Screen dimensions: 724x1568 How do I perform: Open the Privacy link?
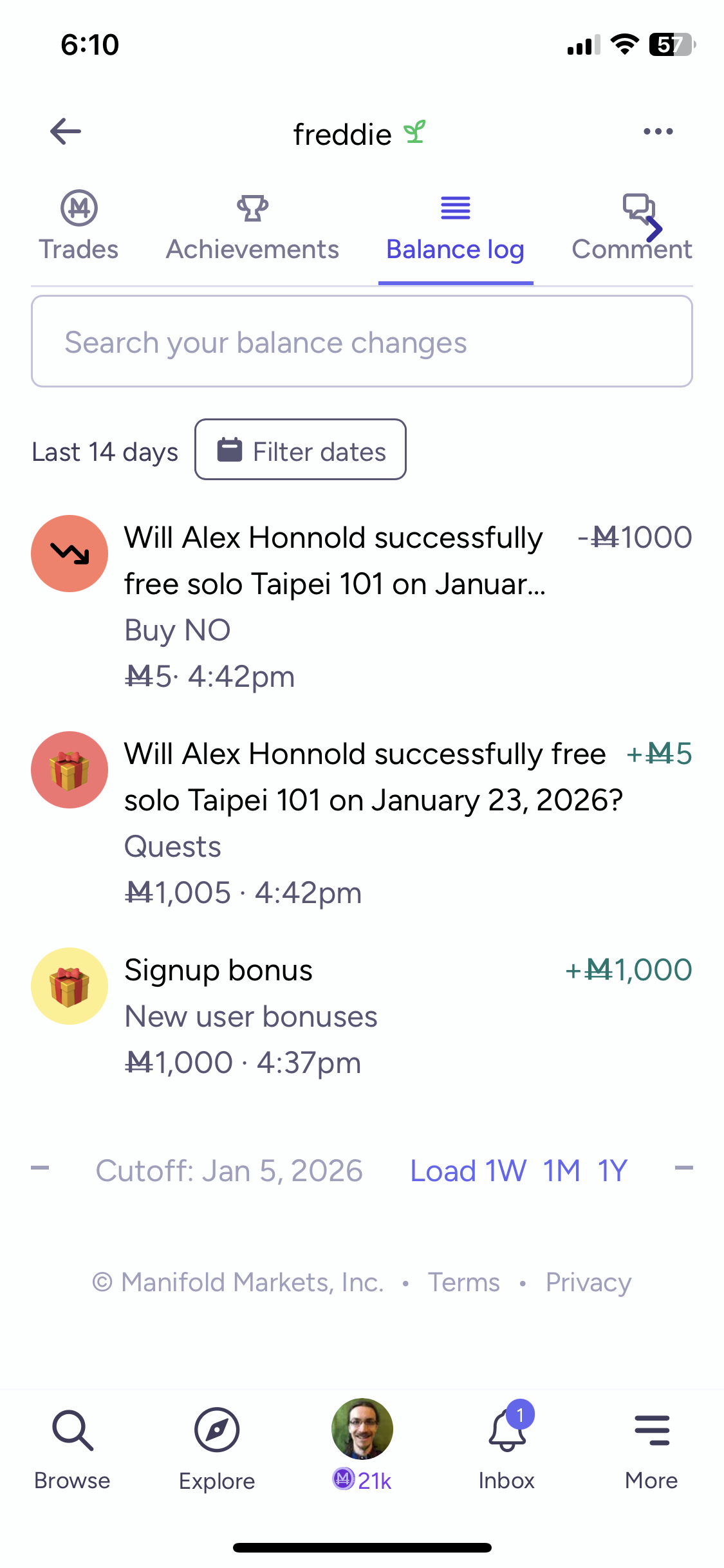point(588,1282)
